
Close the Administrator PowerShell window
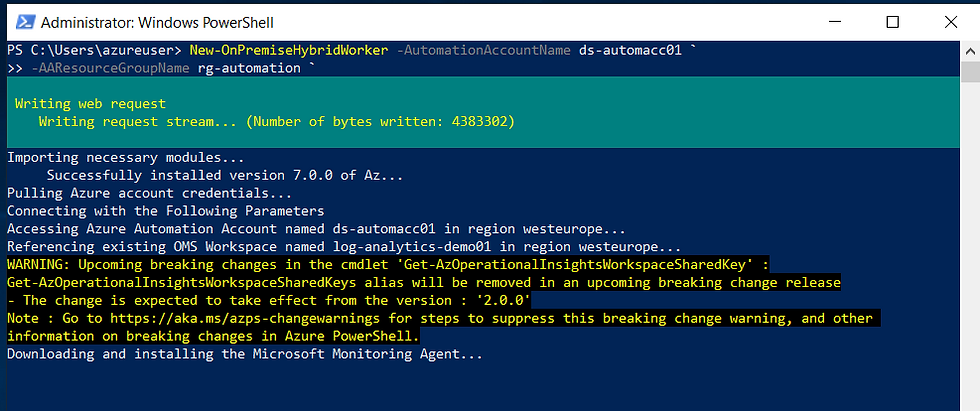pos(951,22)
